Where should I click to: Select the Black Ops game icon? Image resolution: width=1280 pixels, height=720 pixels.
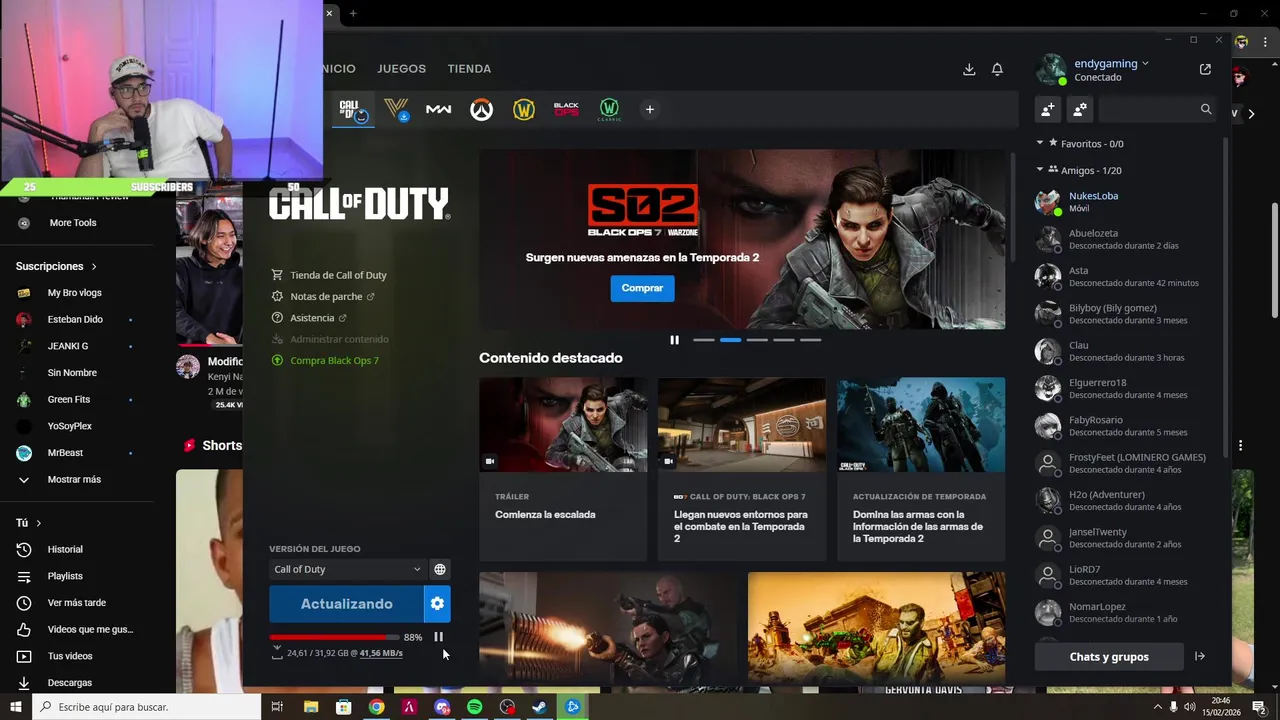566,109
